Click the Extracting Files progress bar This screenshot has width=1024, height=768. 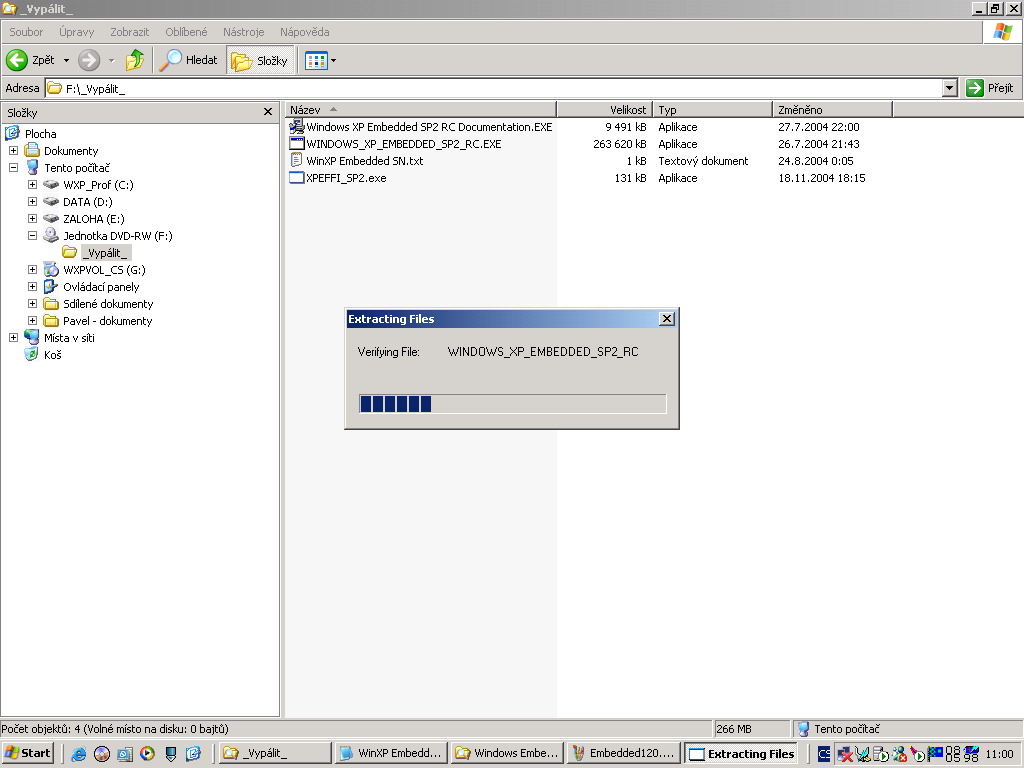pyautogui.click(x=513, y=404)
